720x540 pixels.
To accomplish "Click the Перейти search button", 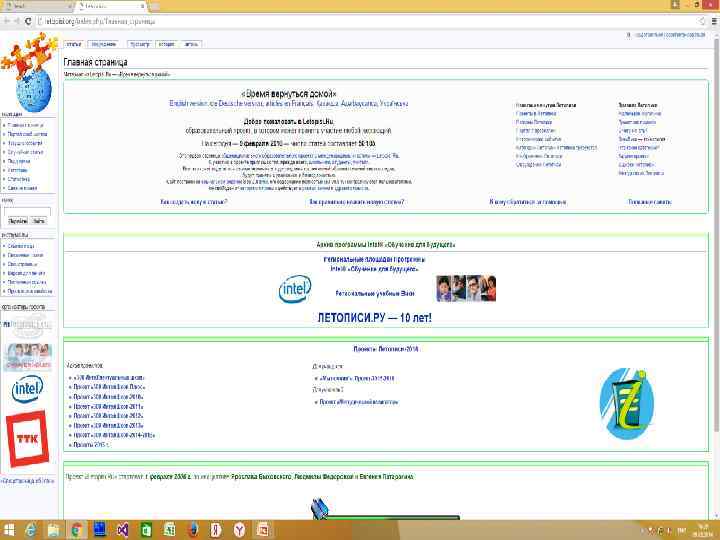I will tap(18, 221).
